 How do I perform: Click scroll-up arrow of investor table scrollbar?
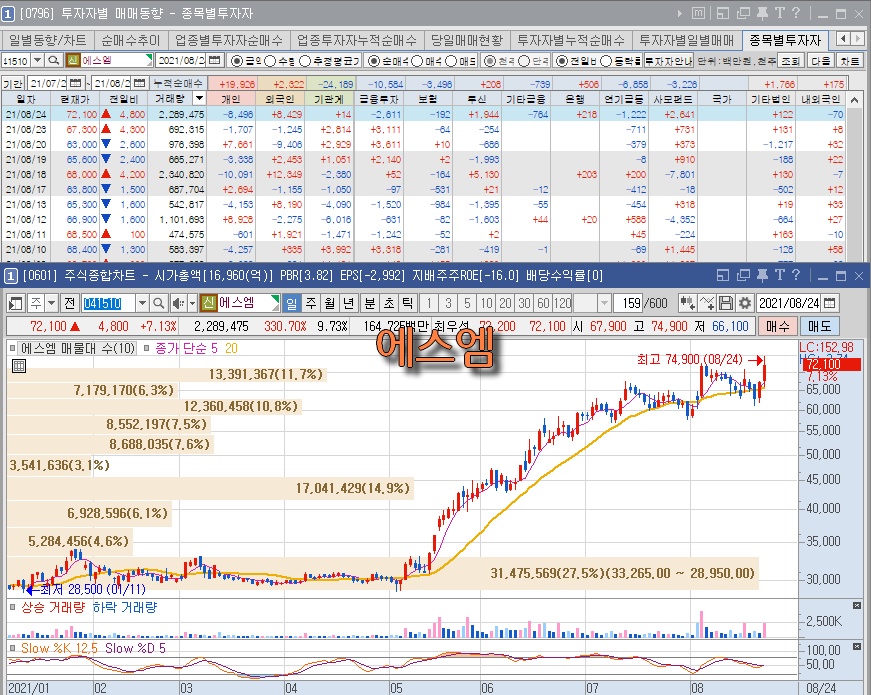(855, 100)
